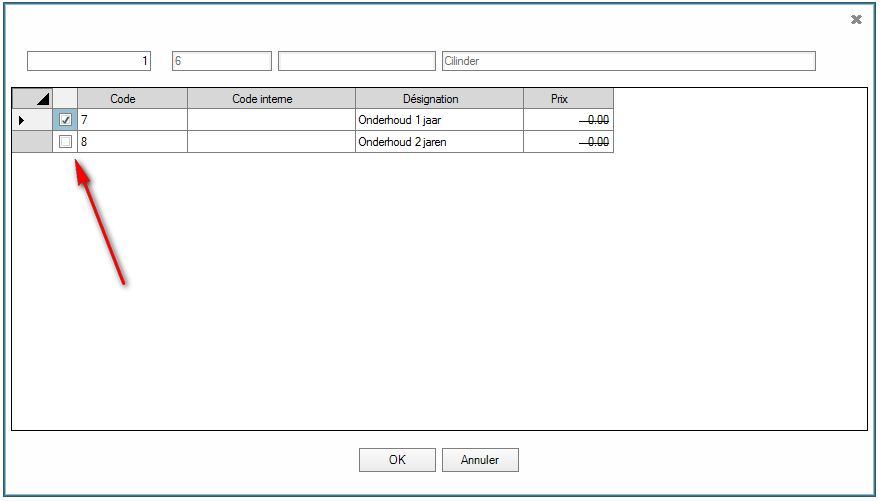Image resolution: width=882 pixels, height=501 pixels.
Task: Confirm with the OK button
Action: tap(397, 460)
